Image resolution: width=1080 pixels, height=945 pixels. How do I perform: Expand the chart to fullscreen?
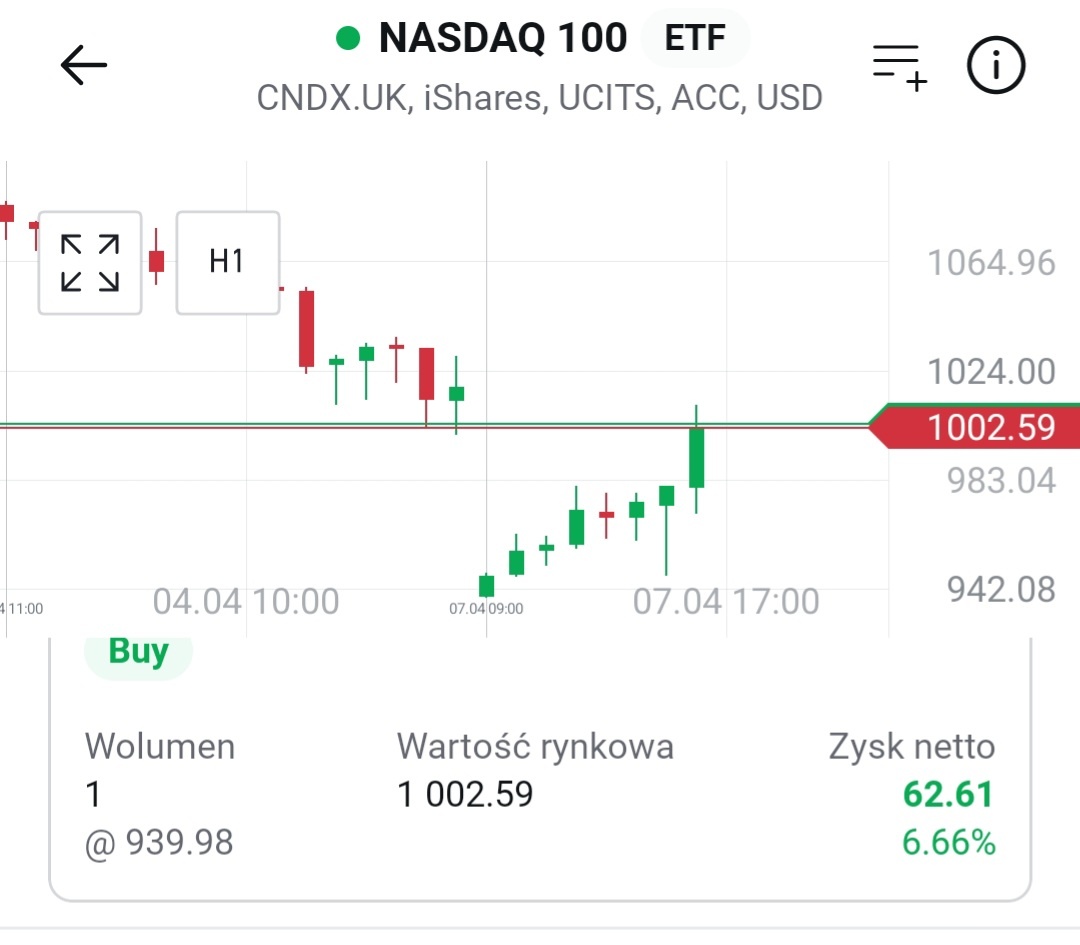click(x=90, y=263)
